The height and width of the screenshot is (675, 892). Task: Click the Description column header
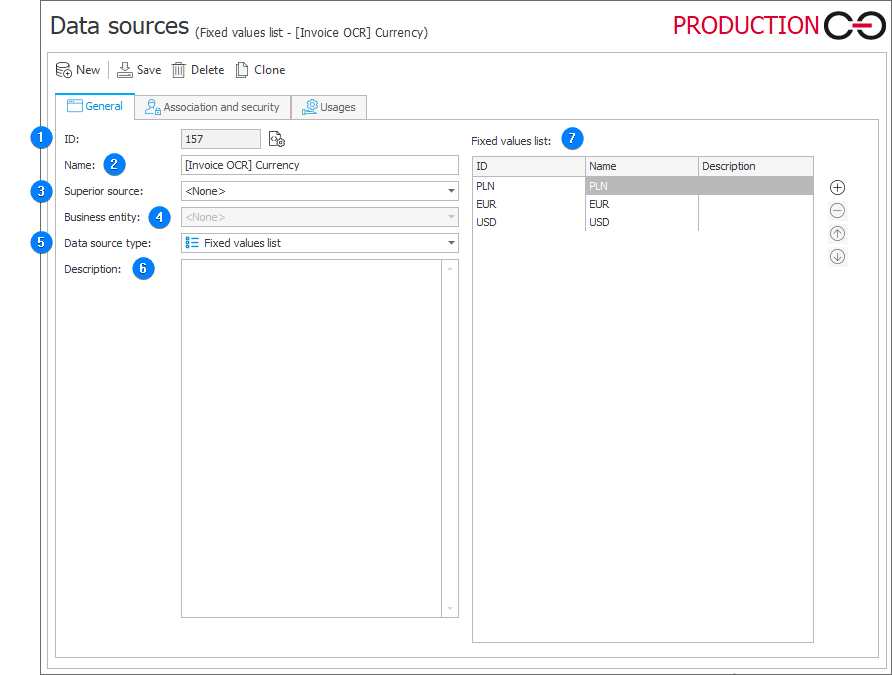[755, 166]
